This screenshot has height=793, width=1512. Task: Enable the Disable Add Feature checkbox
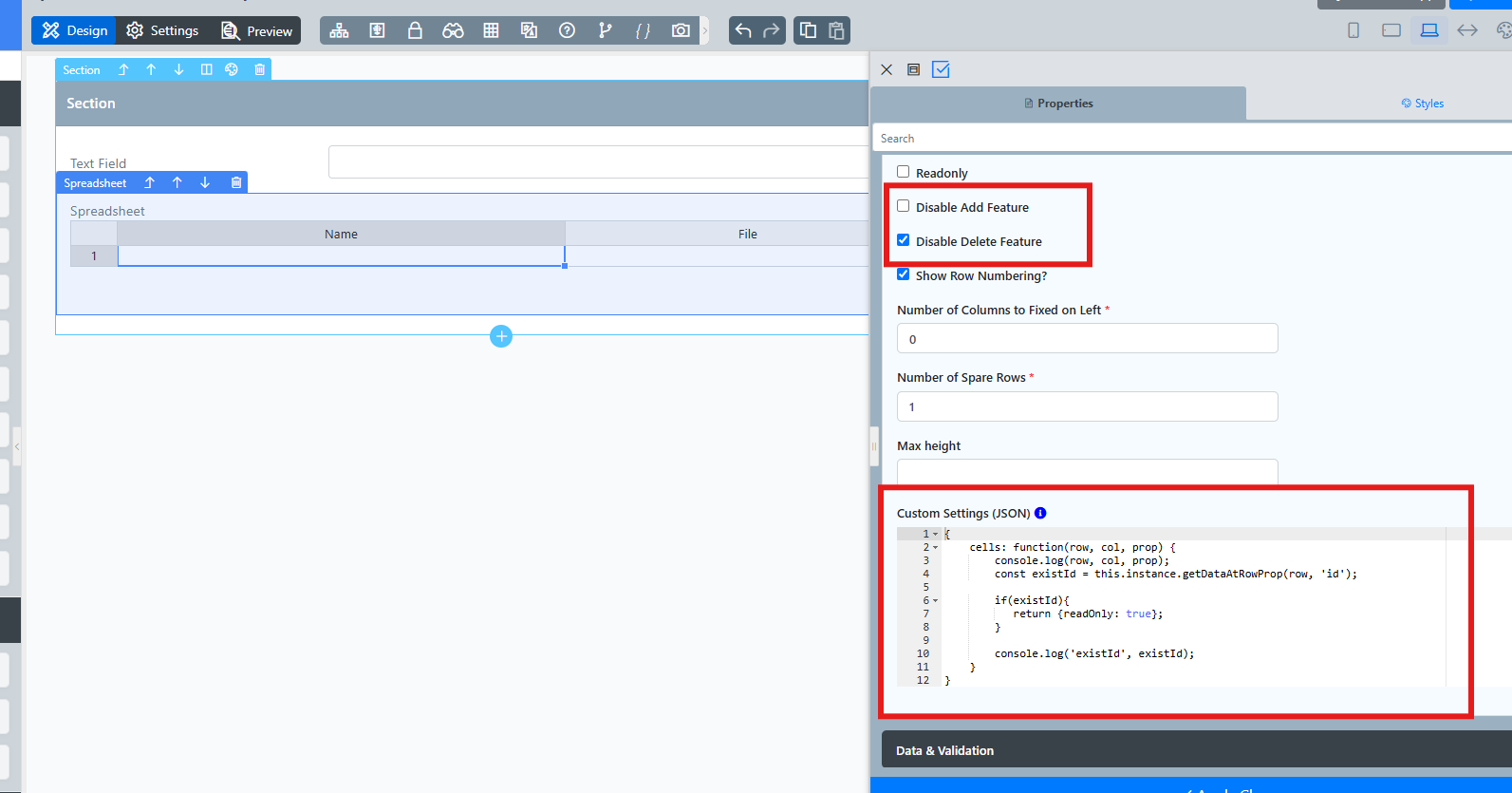tap(904, 206)
